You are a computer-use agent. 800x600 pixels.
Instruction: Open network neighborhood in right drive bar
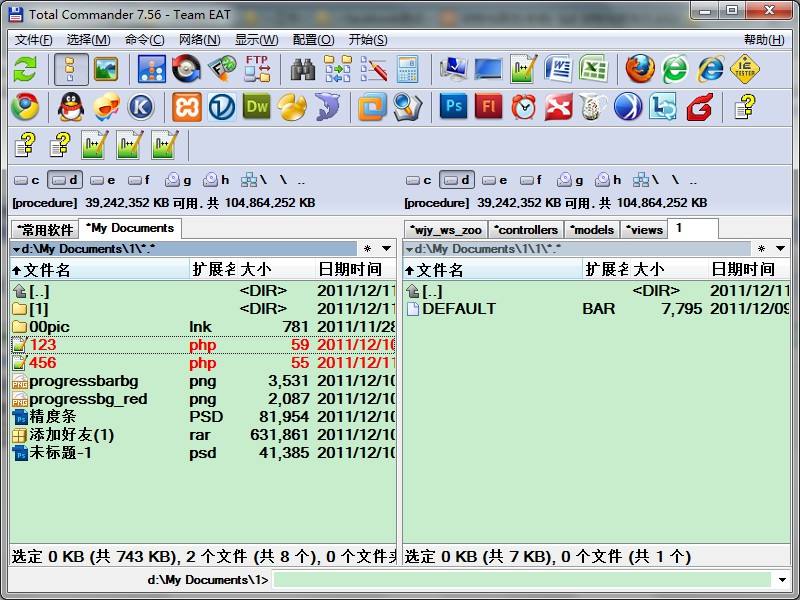click(x=646, y=180)
